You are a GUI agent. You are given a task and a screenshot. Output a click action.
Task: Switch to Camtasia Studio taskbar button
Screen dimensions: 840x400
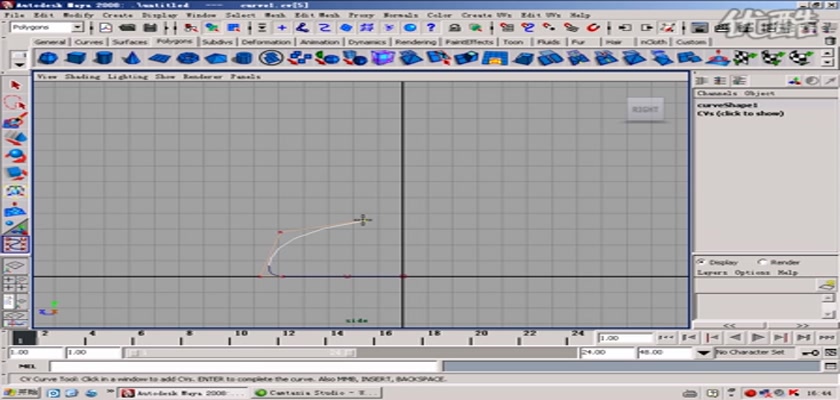pyautogui.click(x=317, y=393)
